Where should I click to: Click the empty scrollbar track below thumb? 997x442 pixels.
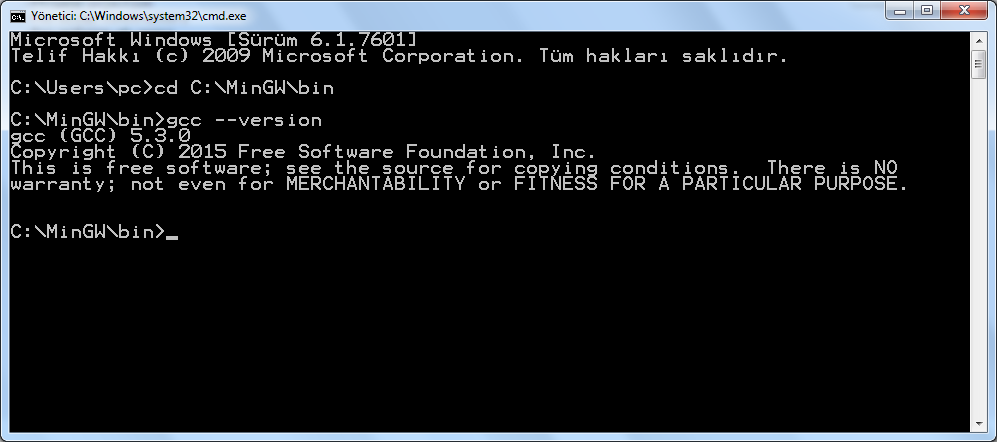click(x=979, y=248)
